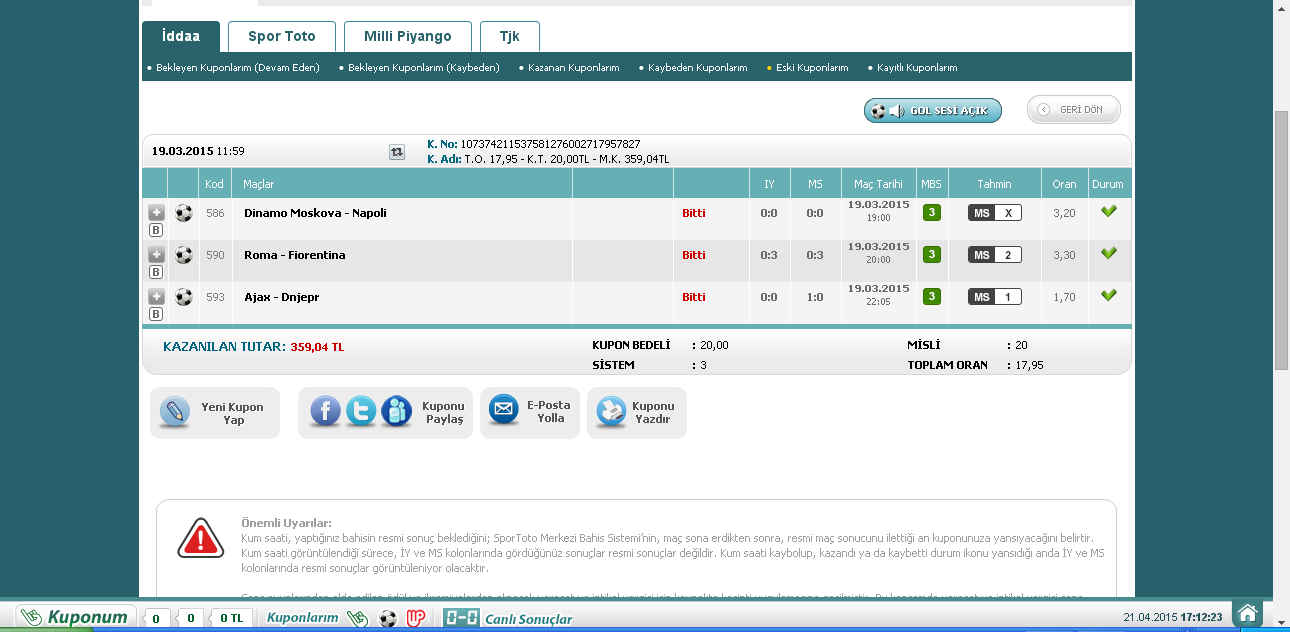Share coupon via Twitter icon

(361, 412)
